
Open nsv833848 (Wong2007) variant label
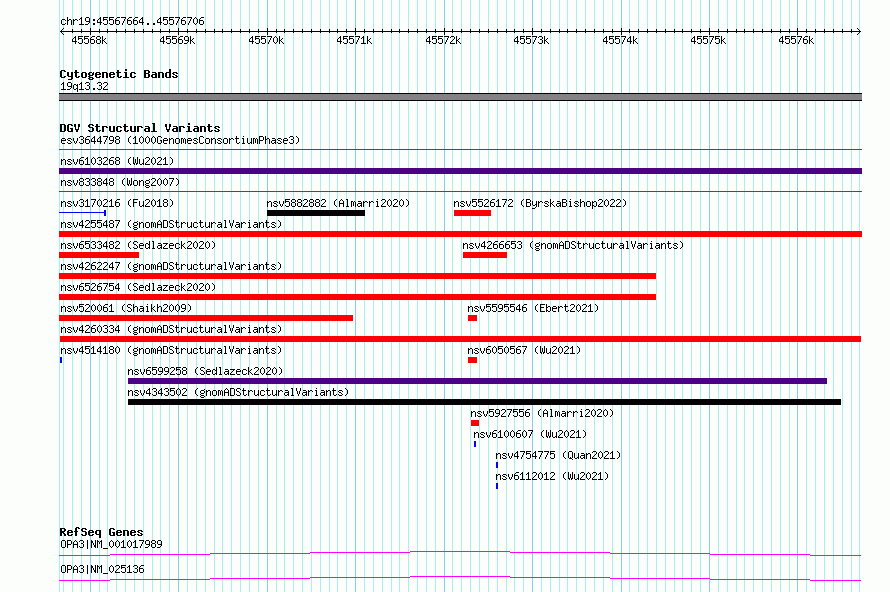[x=120, y=182]
